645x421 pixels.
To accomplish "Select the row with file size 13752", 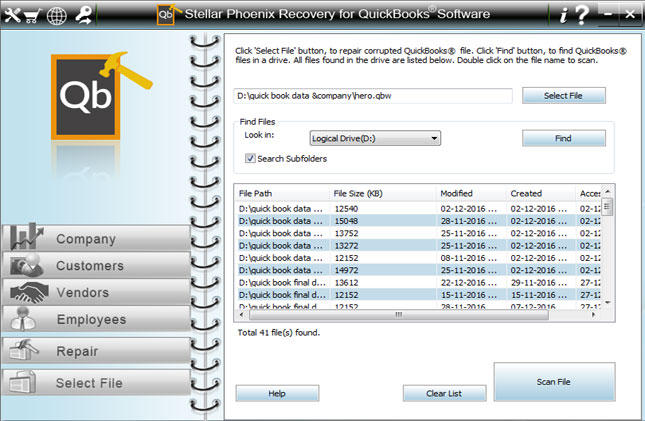I will coord(418,233).
